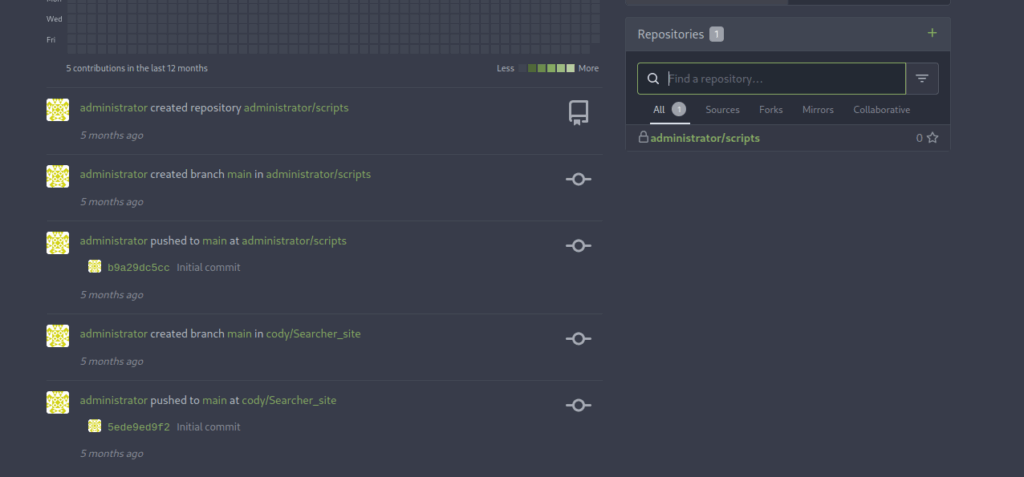Screen dimensions: 1024x477
Task: Click the star icon beside administrator/scripts
Action: click(x=932, y=138)
